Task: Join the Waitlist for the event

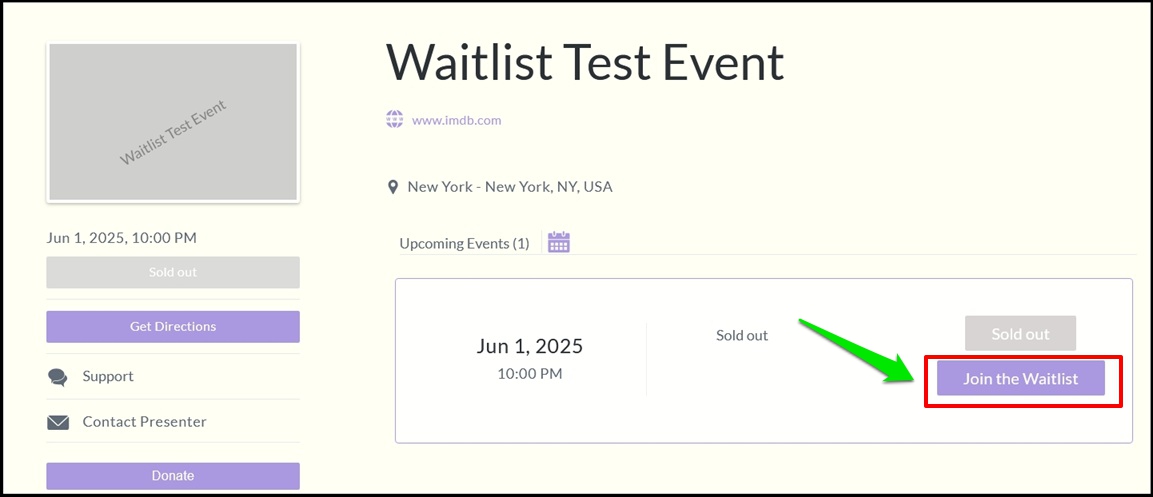Action: click(x=1021, y=379)
